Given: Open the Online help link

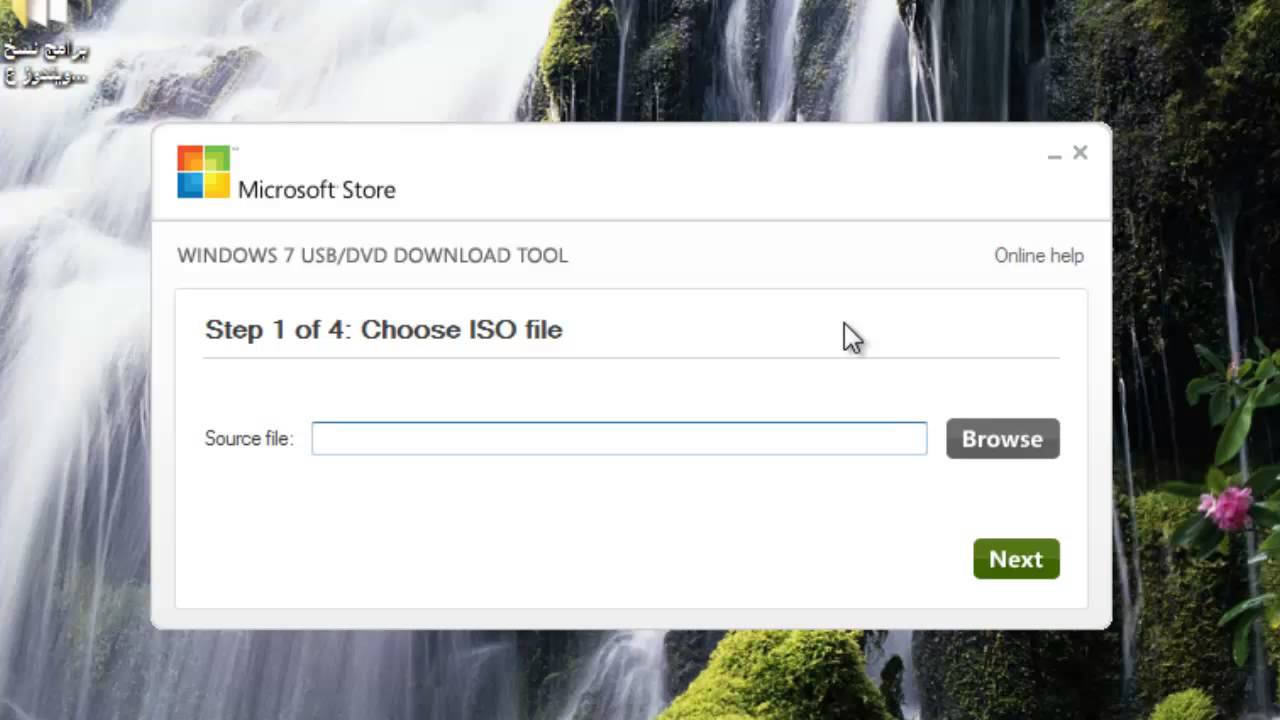Looking at the screenshot, I should point(1039,255).
